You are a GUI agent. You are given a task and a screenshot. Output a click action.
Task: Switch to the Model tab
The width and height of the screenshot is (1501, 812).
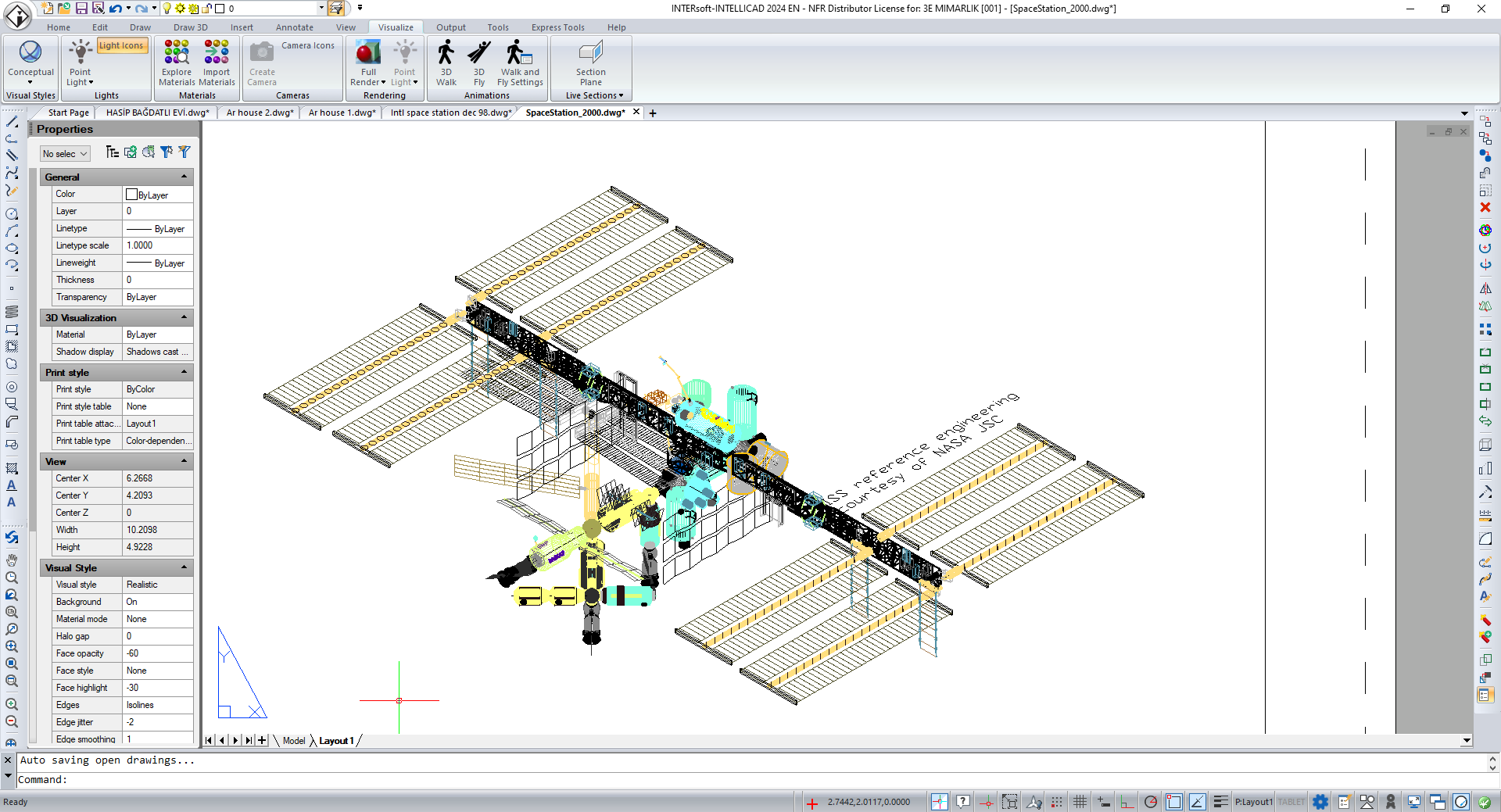tap(294, 740)
